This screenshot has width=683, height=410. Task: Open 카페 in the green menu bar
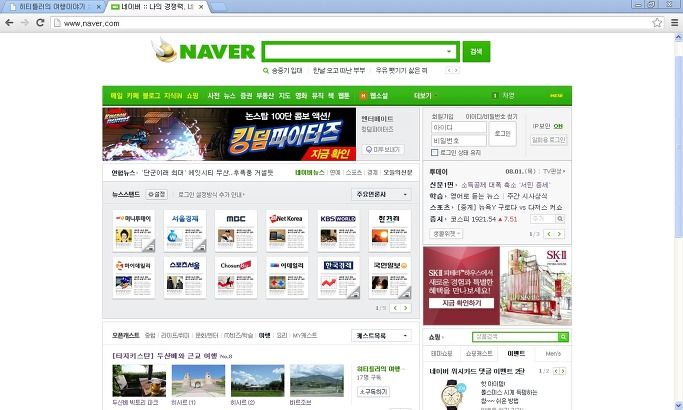tap(132, 95)
